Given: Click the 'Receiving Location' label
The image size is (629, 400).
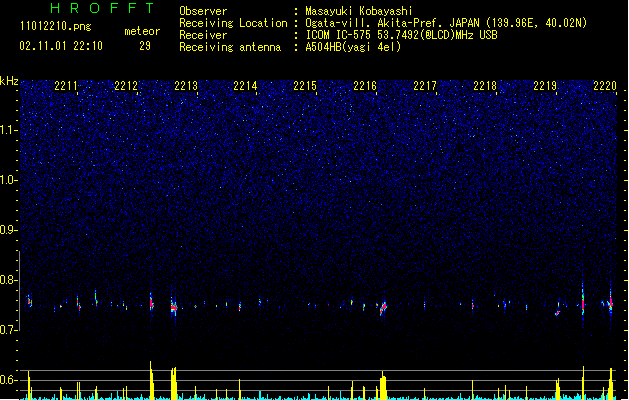Looking at the screenshot, I should [x=233, y=23].
